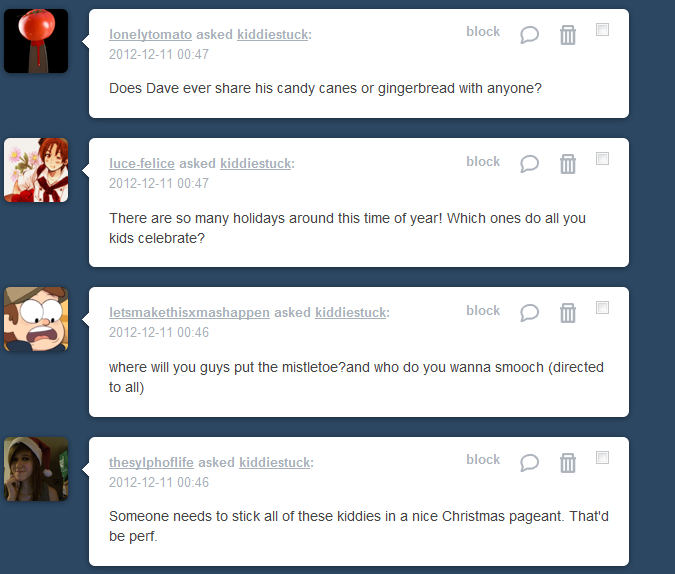Trash the luce-felice holidays message
Viewport: 675px width, 574px height.
(x=567, y=164)
